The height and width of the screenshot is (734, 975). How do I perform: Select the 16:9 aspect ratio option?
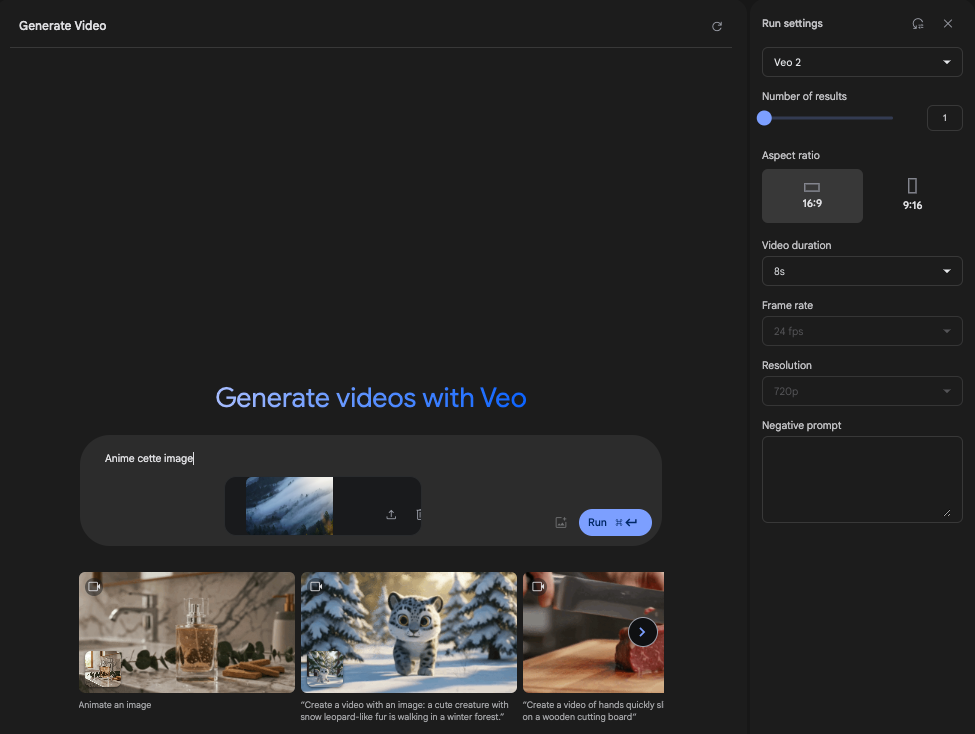coord(812,195)
